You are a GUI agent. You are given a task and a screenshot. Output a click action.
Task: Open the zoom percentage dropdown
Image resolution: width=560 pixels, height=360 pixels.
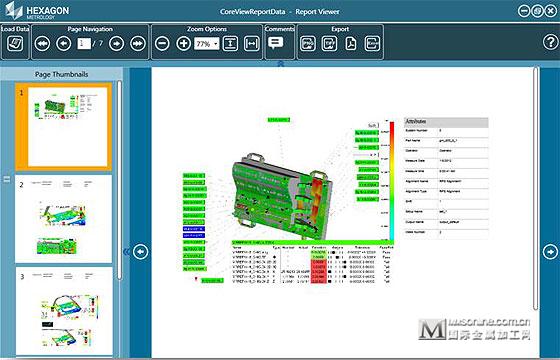pyautogui.click(x=206, y=44)
